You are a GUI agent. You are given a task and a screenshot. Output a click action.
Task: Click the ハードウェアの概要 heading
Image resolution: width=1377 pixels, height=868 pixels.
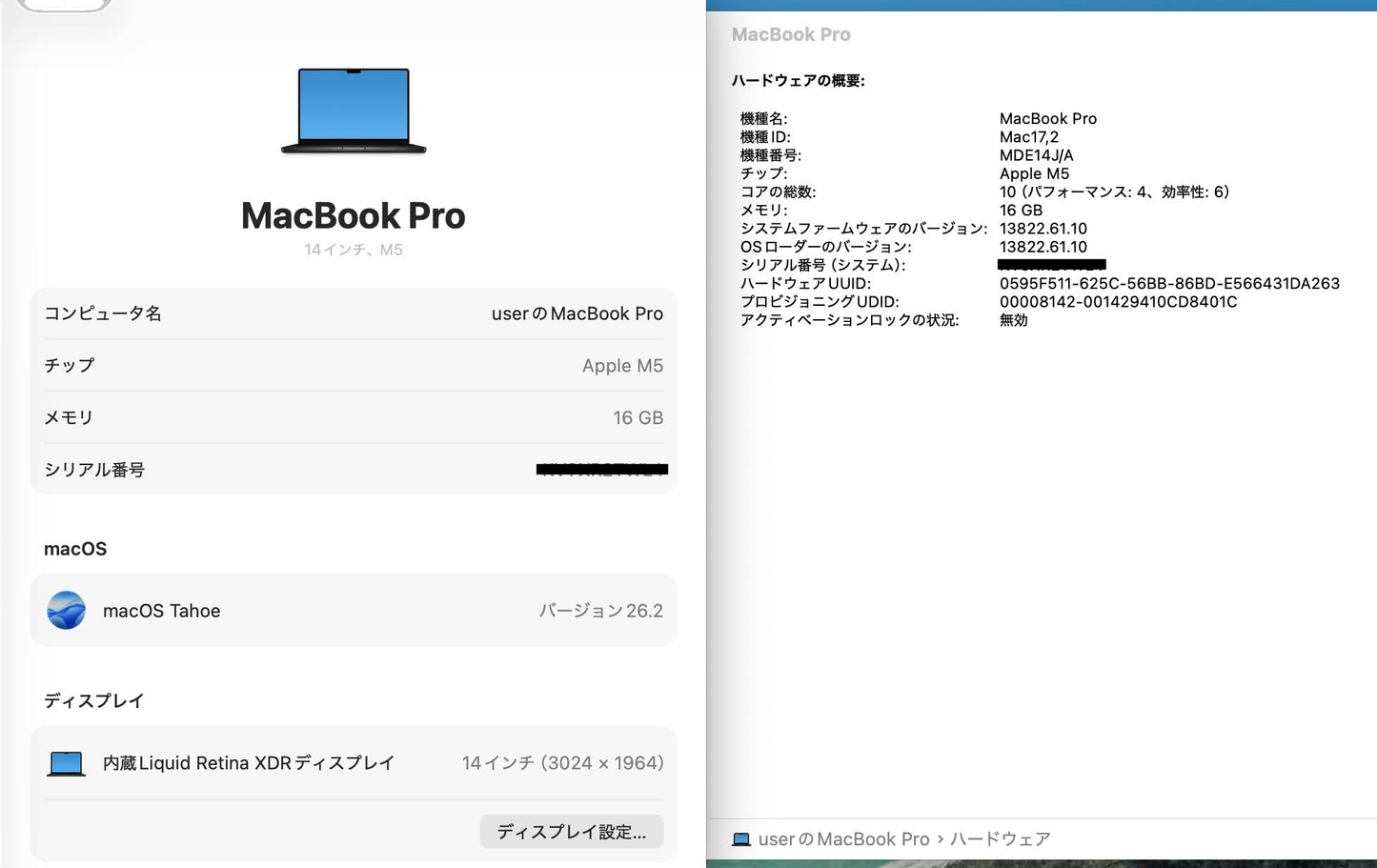799,81
